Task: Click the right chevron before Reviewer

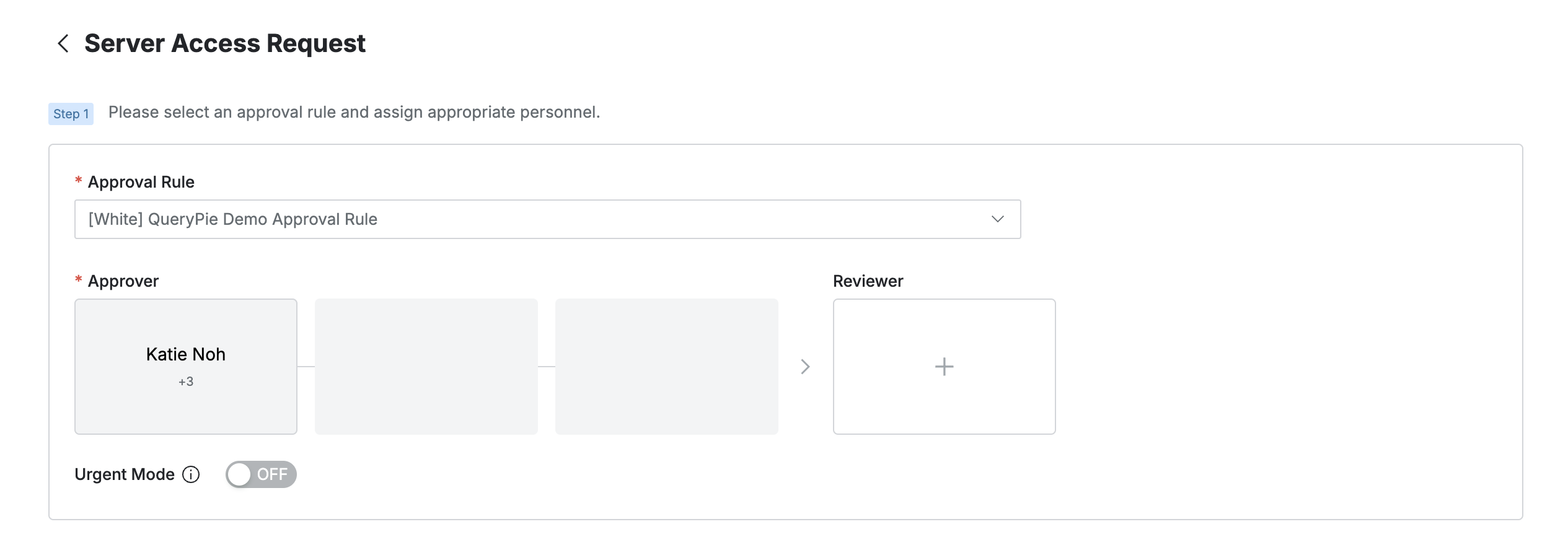Action: [x=805, y=367]
